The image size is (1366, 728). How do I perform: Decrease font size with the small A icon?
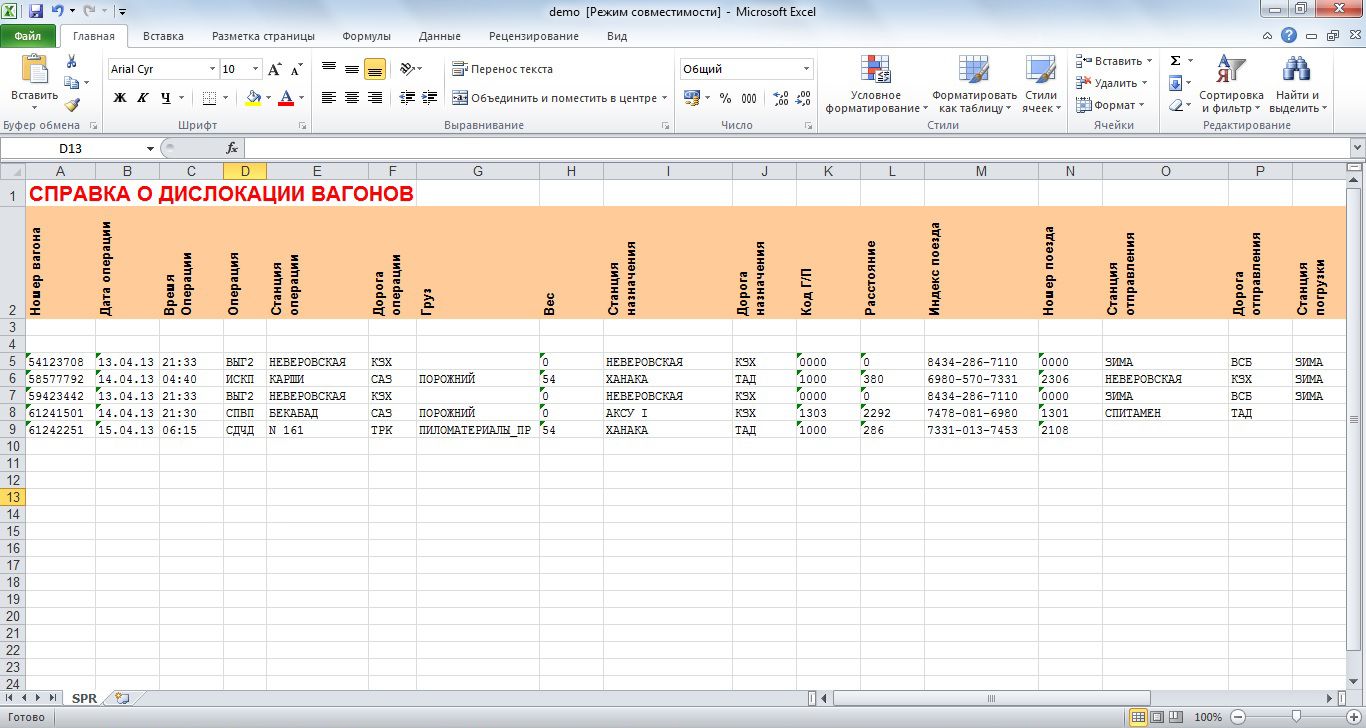[x=296, y=69]
